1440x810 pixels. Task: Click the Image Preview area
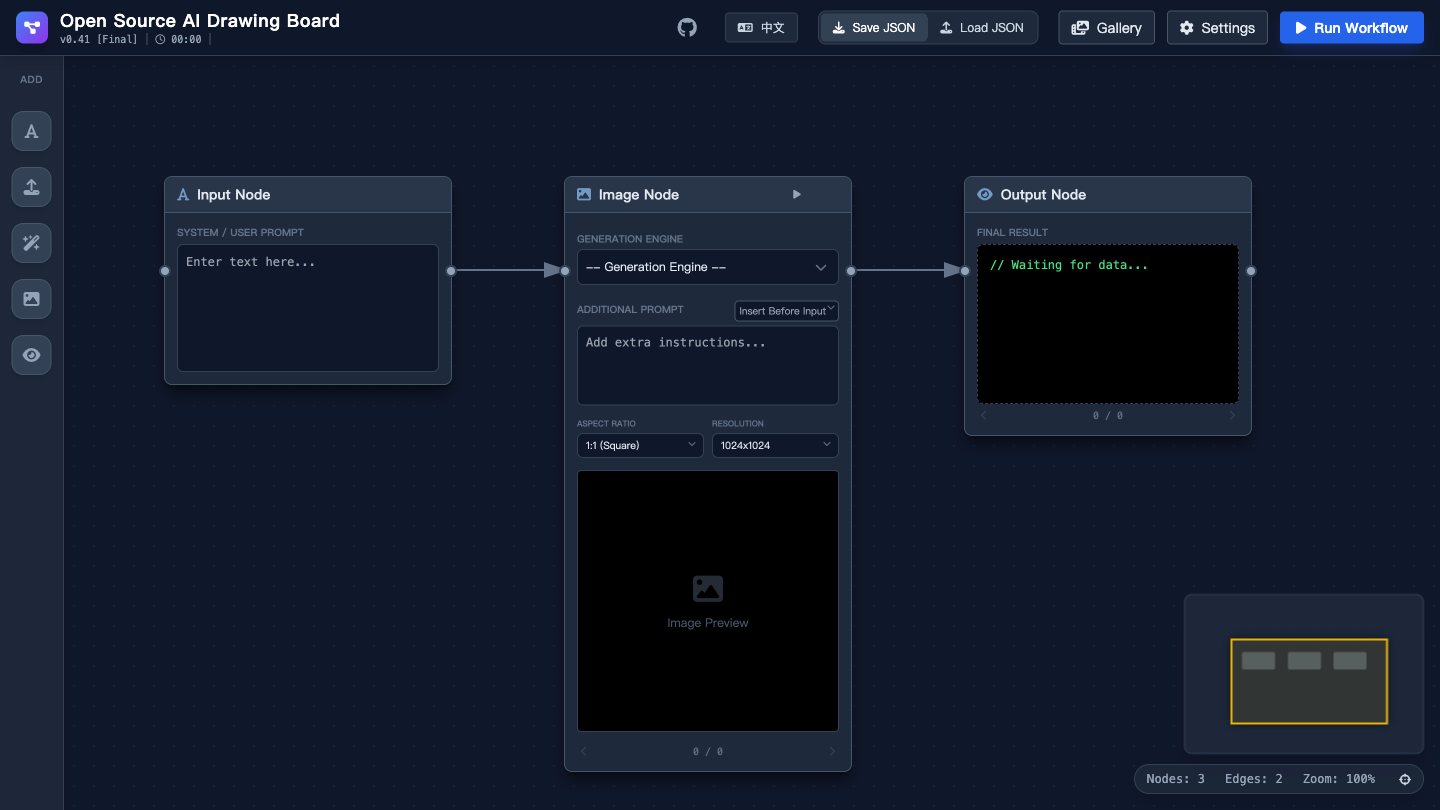point(708,601)
